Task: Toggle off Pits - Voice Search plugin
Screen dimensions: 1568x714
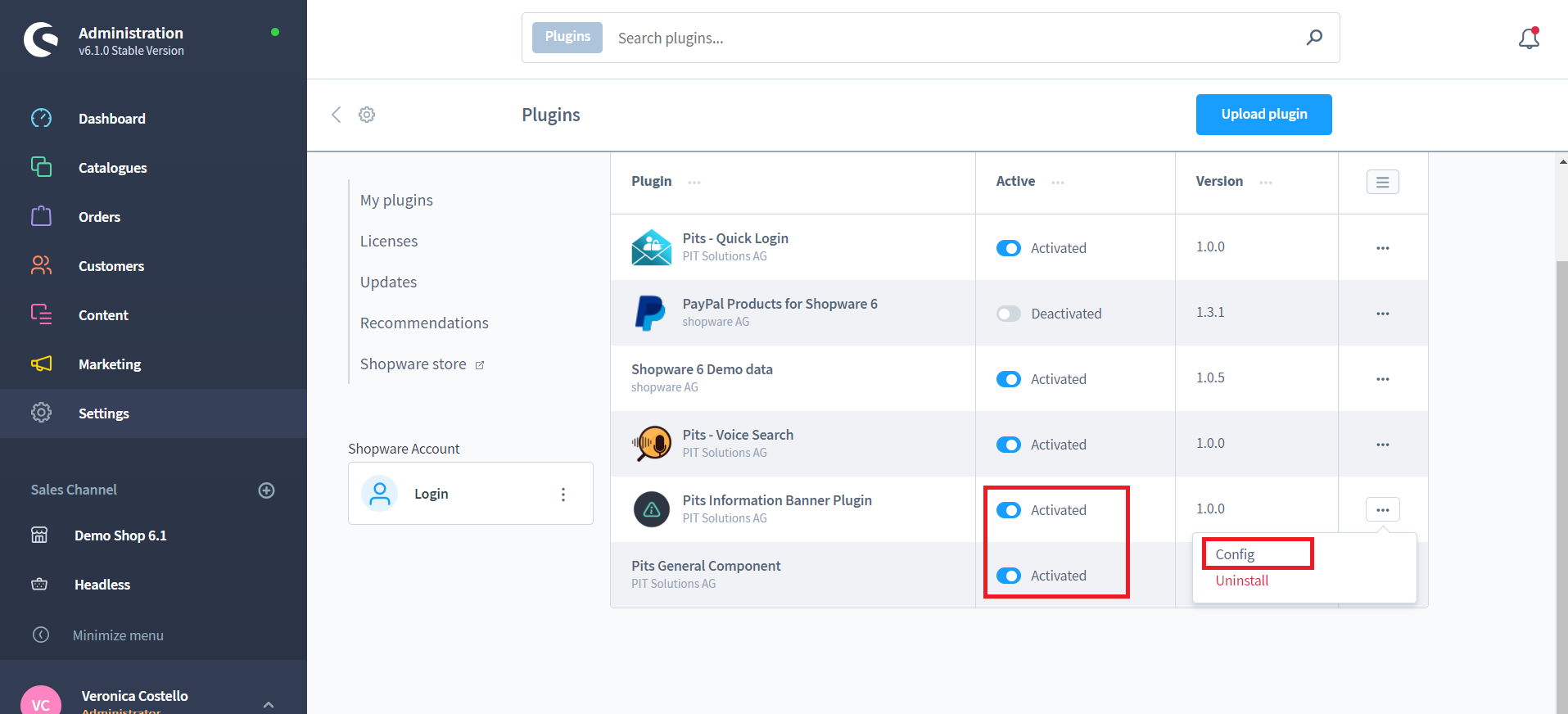Action: (1008, 445)
